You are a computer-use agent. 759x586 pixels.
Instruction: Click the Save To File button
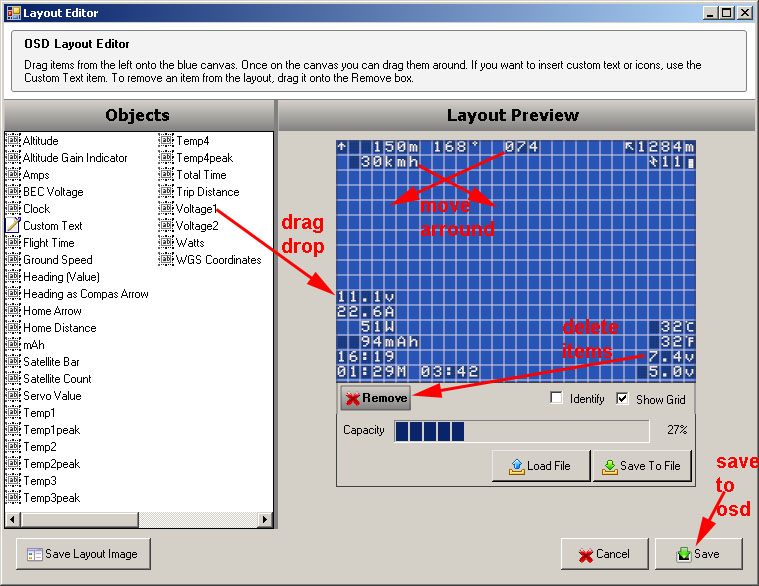click(x=642, y=466)
